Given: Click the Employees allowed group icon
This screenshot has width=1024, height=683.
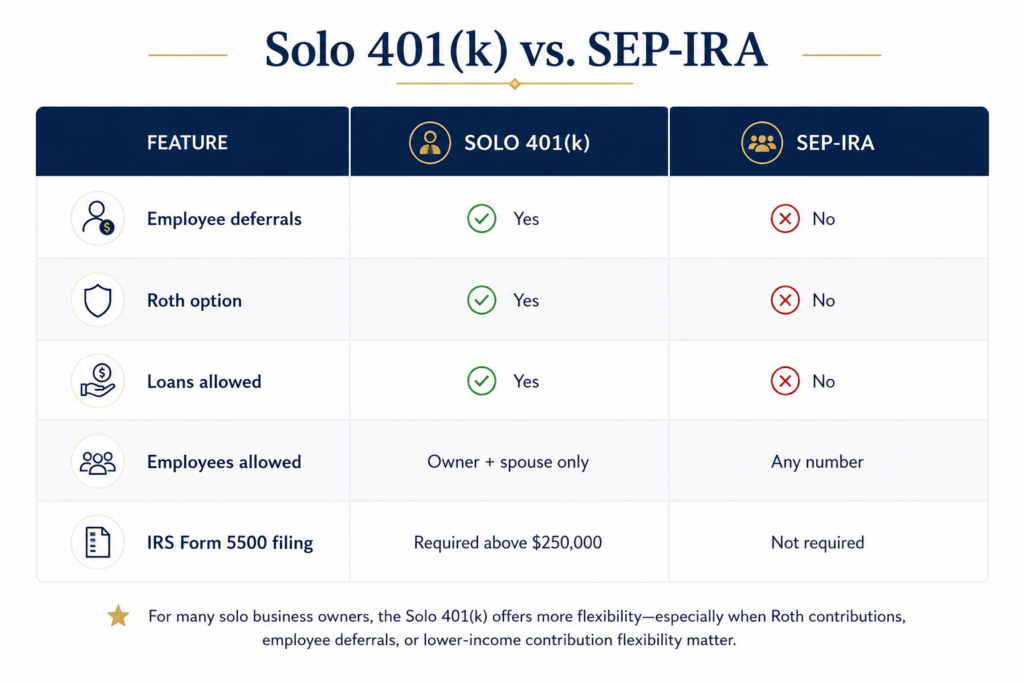Looking at the screenshot, I should [98, 462].
